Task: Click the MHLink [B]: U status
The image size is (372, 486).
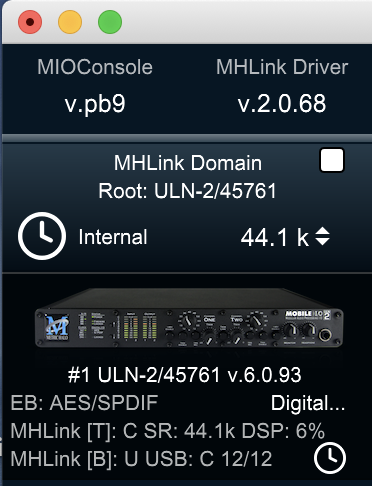Action: click(74, 459)
